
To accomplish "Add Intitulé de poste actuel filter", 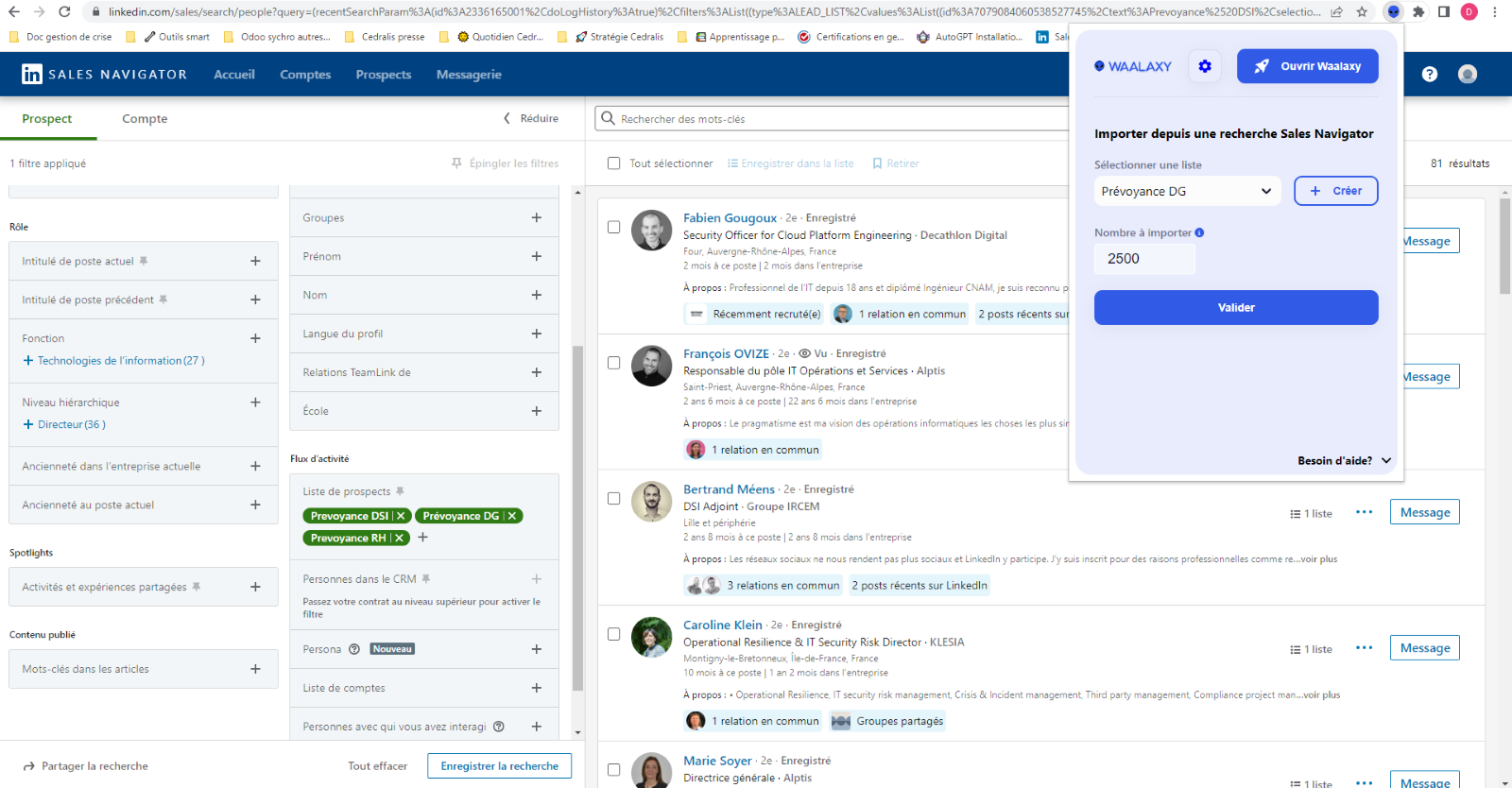I will pyautogui.click(x=255, y=261).
